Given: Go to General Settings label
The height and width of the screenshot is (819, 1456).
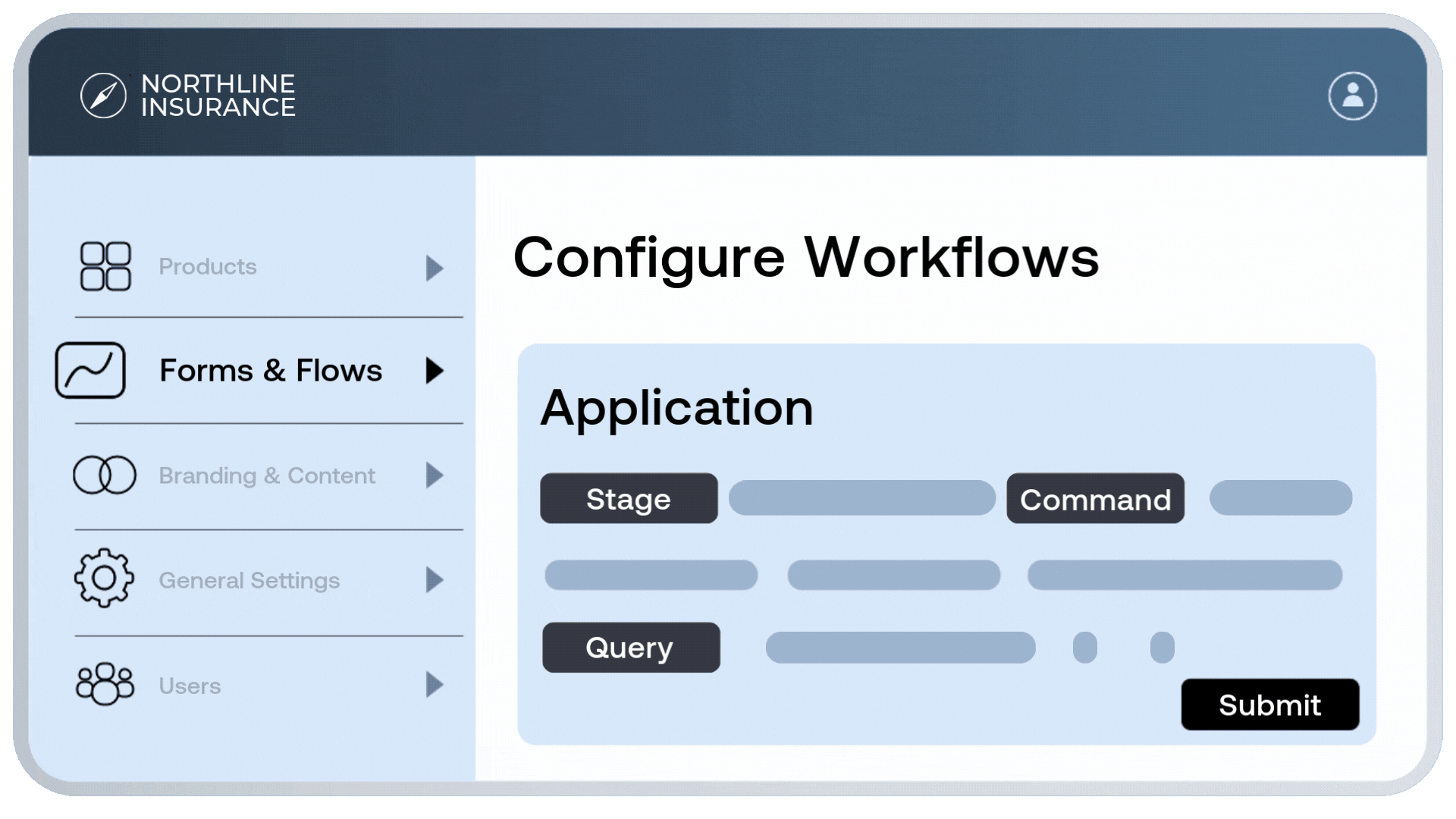Looking at the screenshot, I should pyautogui.click(x=249, y=581).
